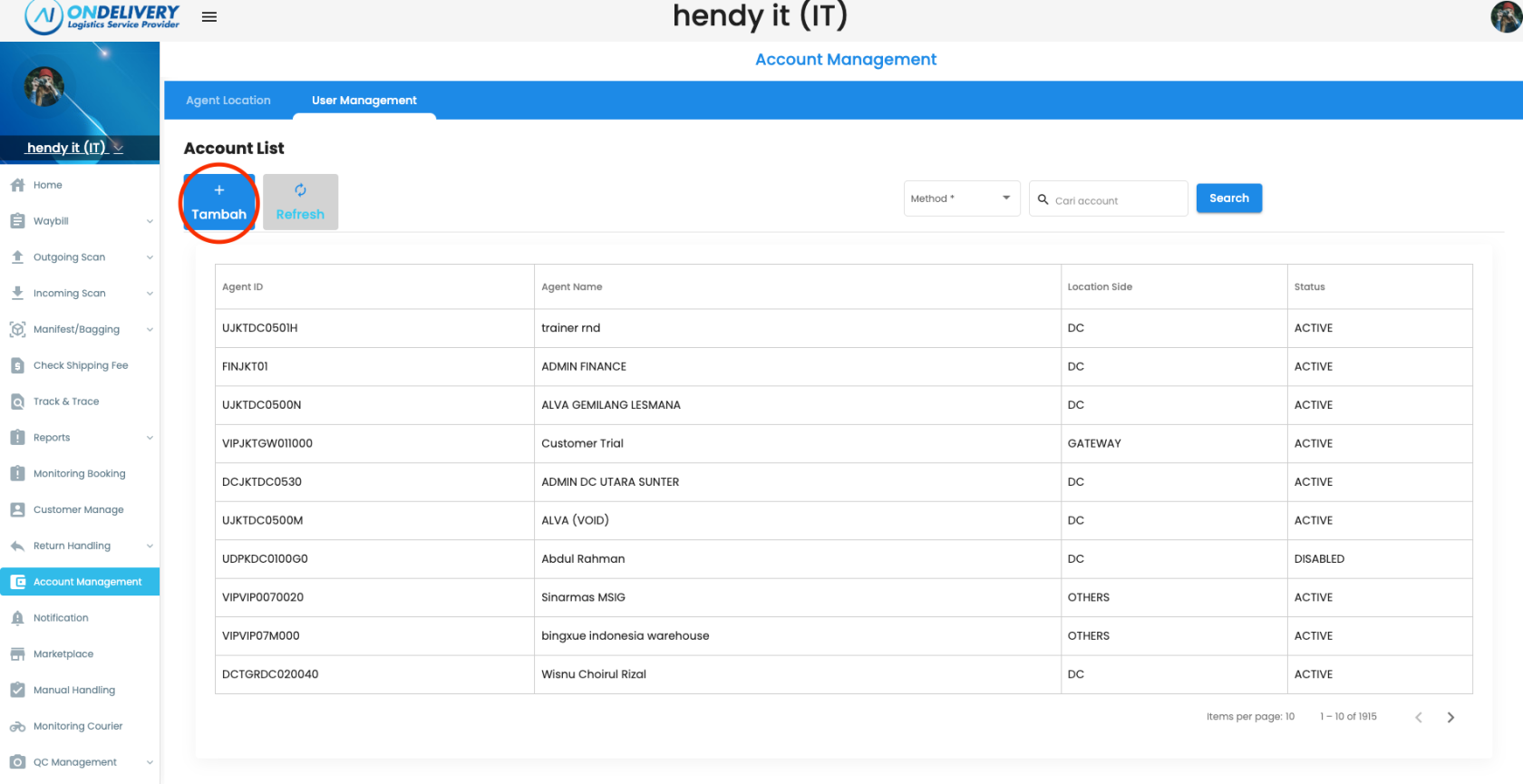Open the Home sidebar icon
The image size is (1523, 784).
[17, 185]
